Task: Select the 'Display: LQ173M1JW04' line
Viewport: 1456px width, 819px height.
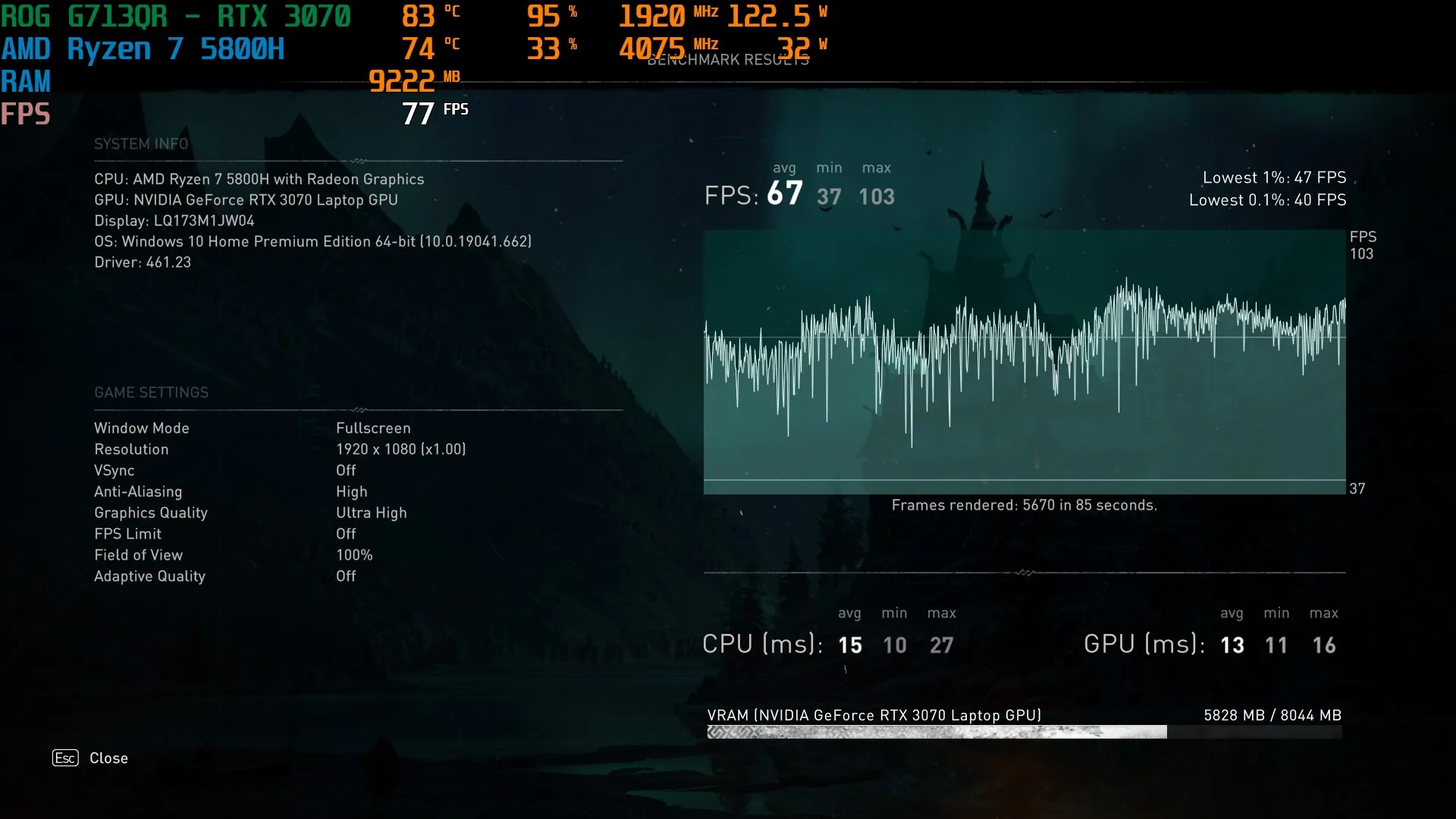Action: tap(174, 221)
